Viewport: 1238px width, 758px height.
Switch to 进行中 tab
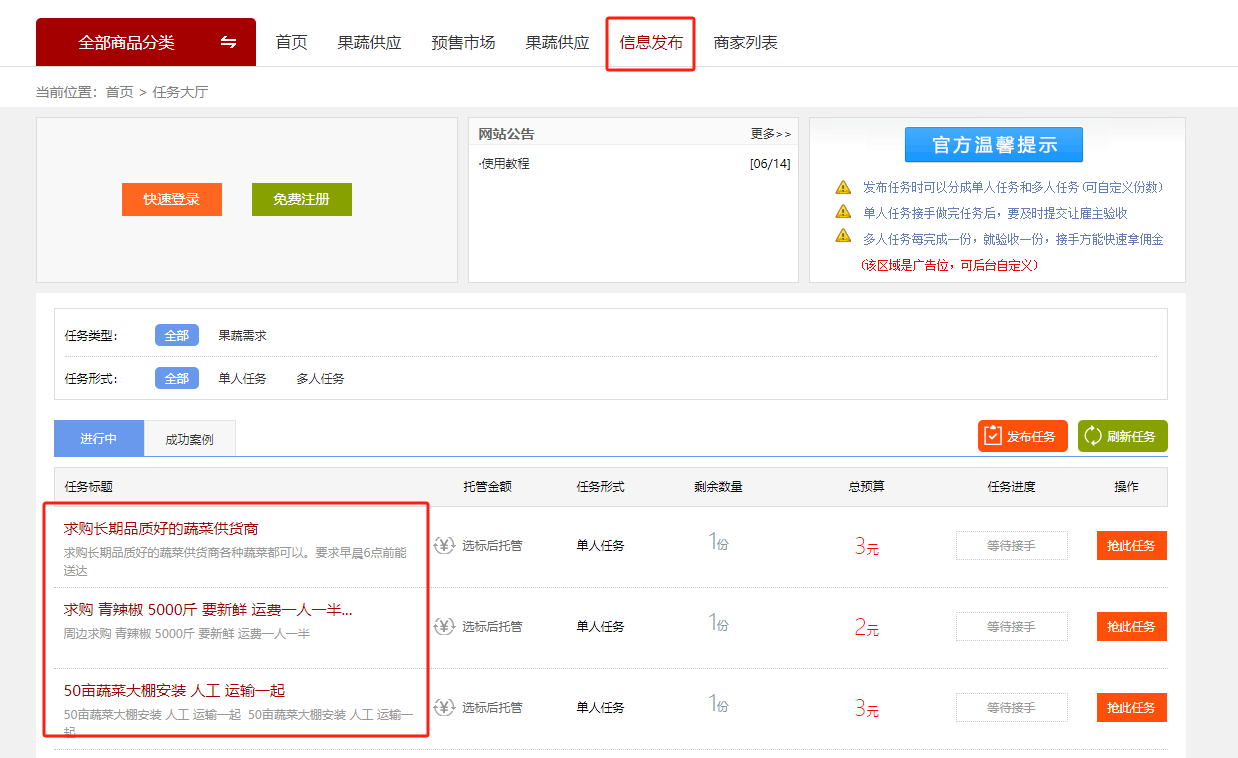(x=99, y=438)
